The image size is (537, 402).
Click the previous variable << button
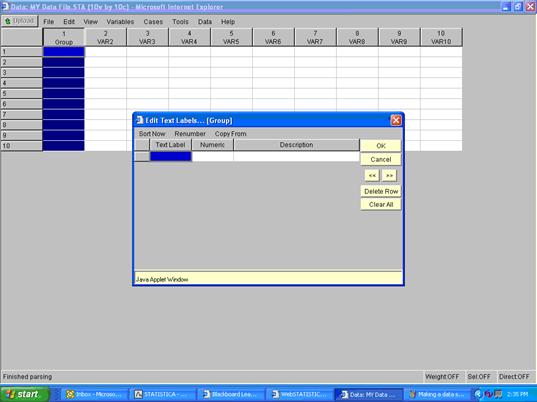[x=372, y=175]
